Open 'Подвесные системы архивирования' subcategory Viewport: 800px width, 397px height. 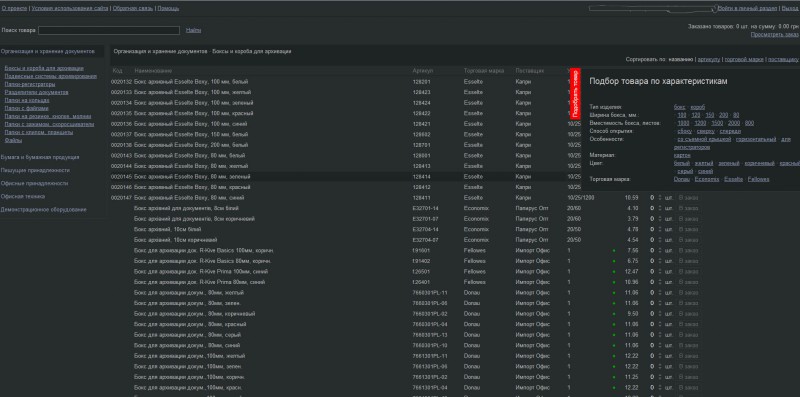click(x=51, y=77)
